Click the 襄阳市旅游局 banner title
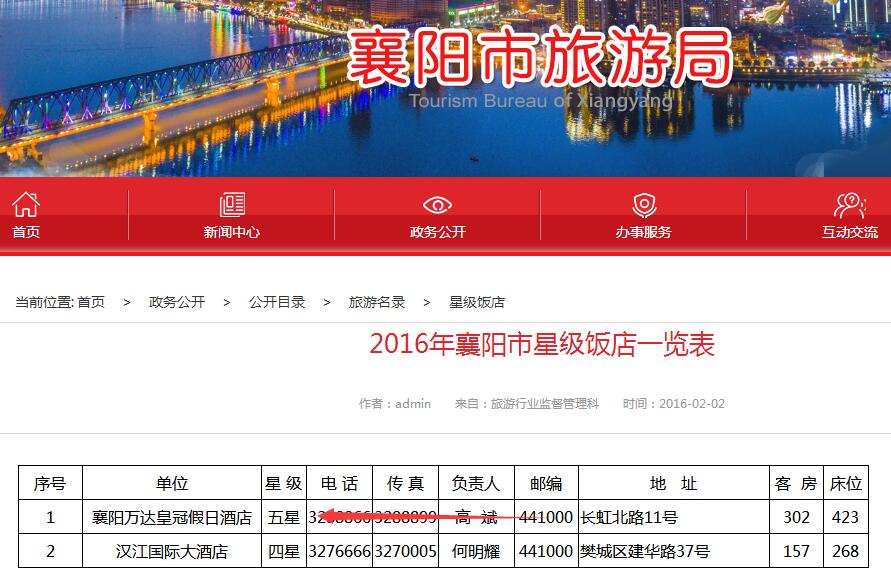Screen dimensions: 891x568 (x=540, y=57)
